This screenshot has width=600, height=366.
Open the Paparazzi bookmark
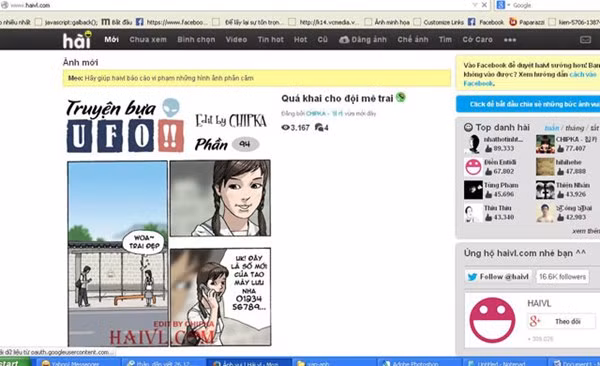click(527, 22)
